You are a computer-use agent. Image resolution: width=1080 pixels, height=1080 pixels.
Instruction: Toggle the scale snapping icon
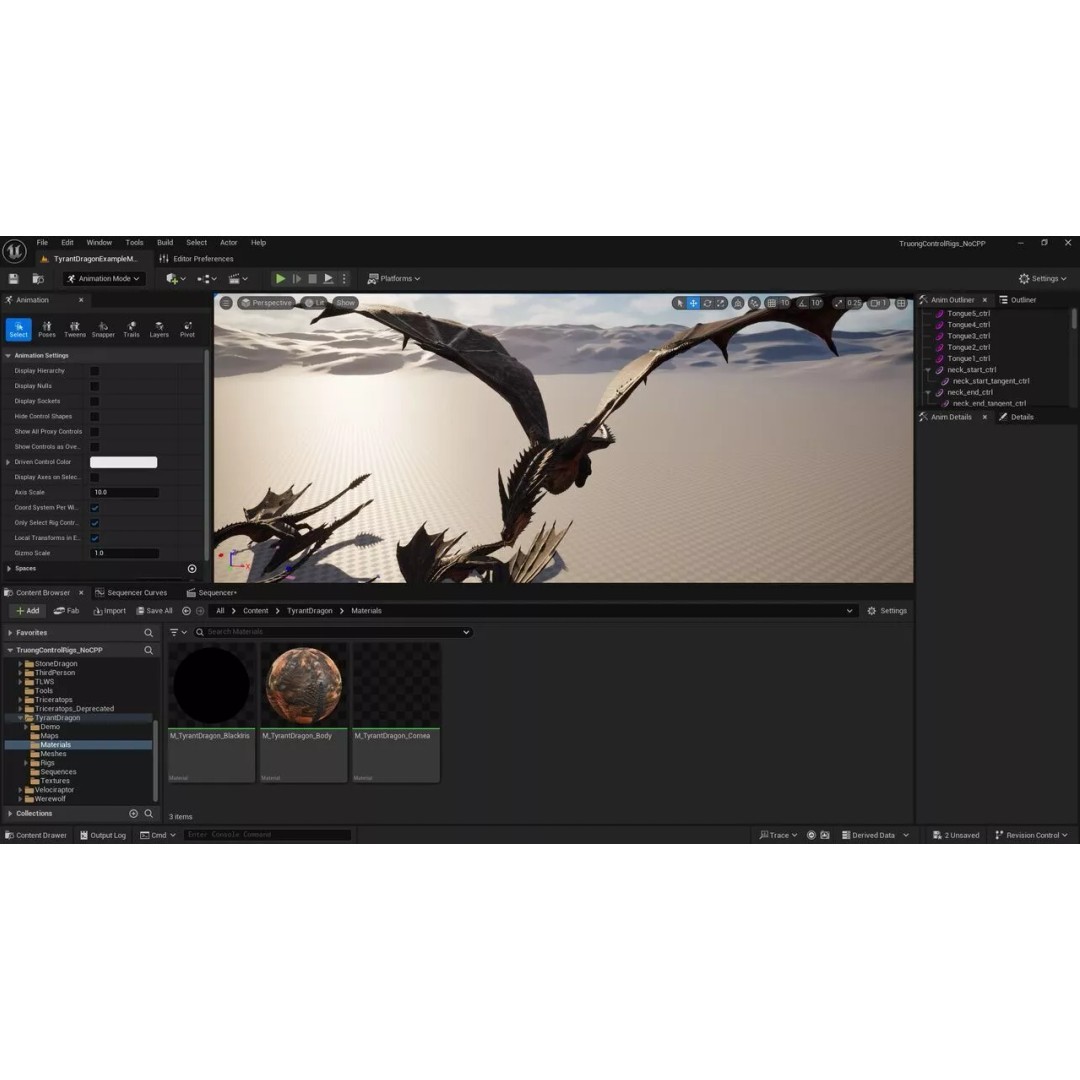point(838,303)
